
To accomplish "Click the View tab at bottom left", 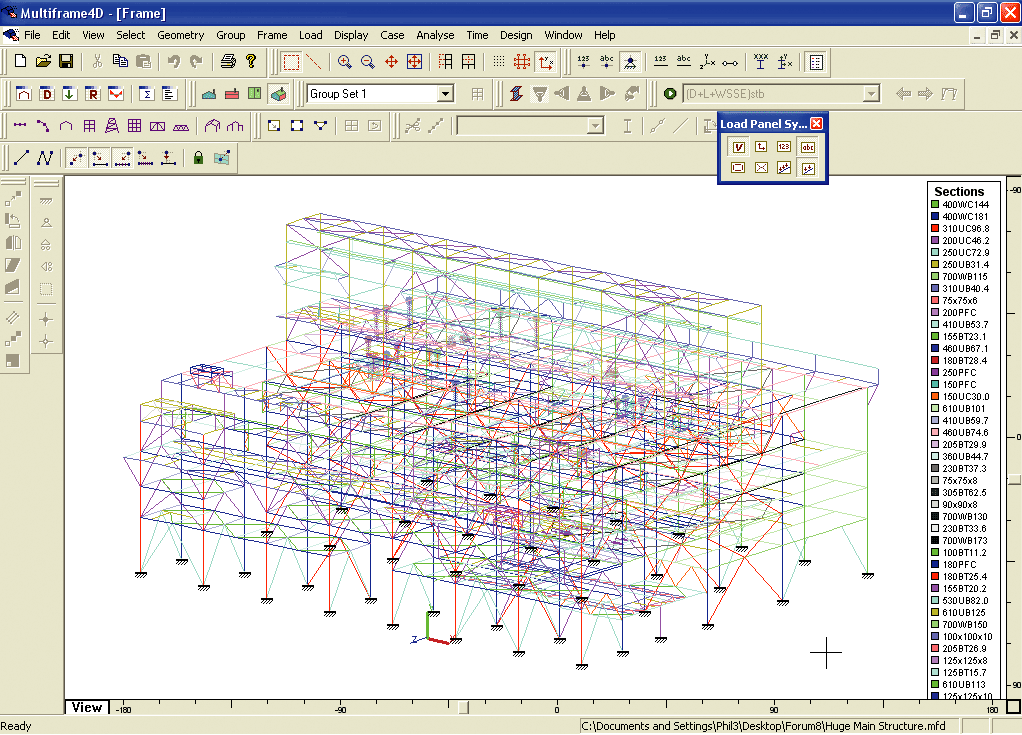I will [86, 707].
